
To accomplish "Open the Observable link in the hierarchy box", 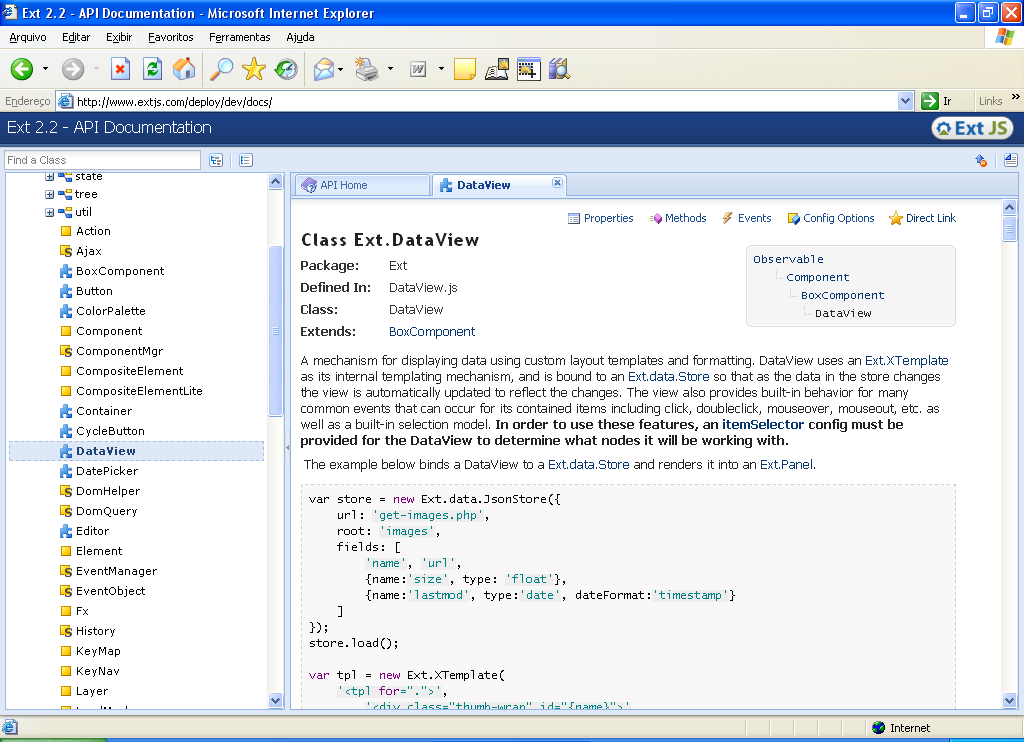I will (x=788, y=259).
